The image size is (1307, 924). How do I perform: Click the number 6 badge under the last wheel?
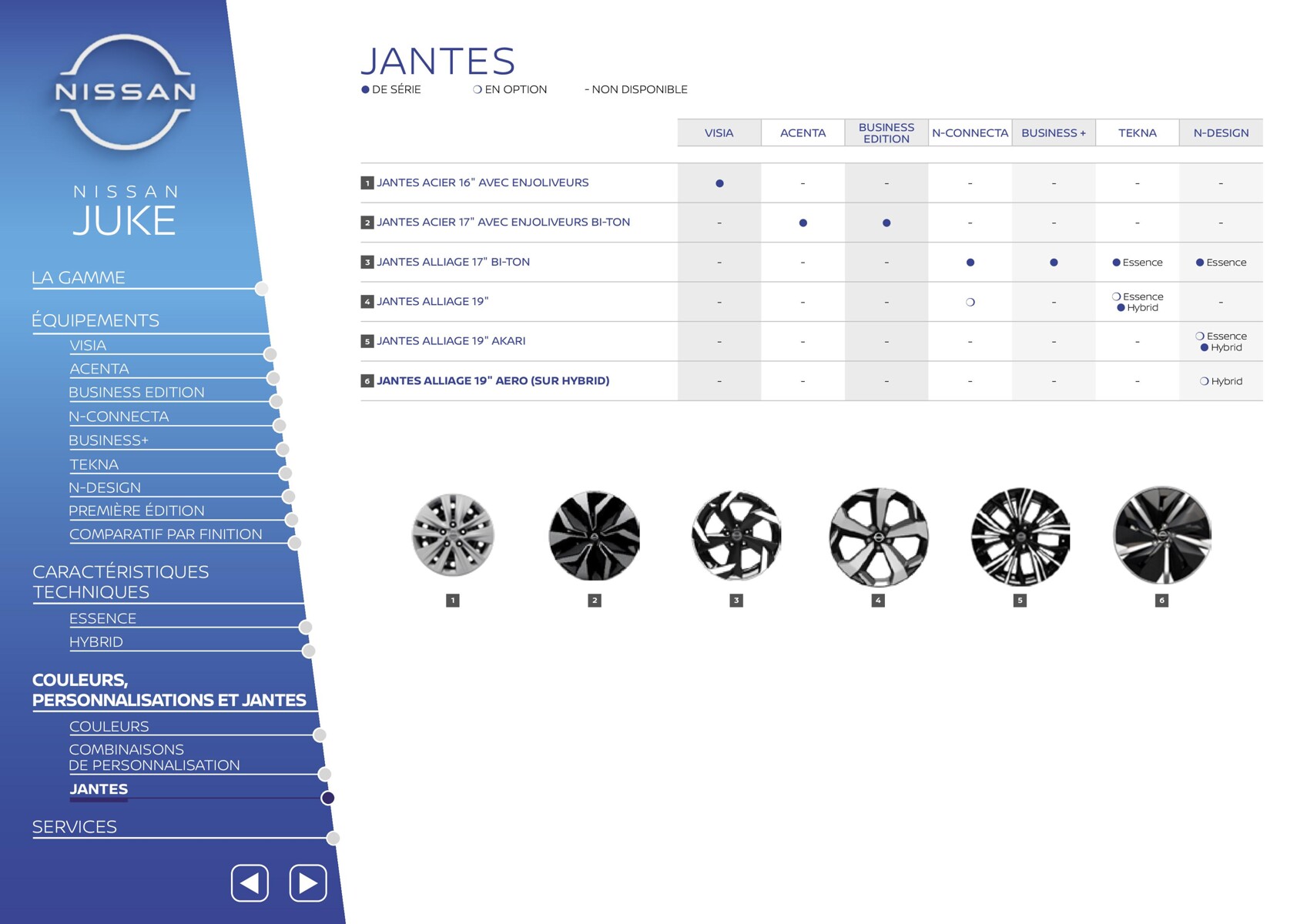[x=1162, y=601]
